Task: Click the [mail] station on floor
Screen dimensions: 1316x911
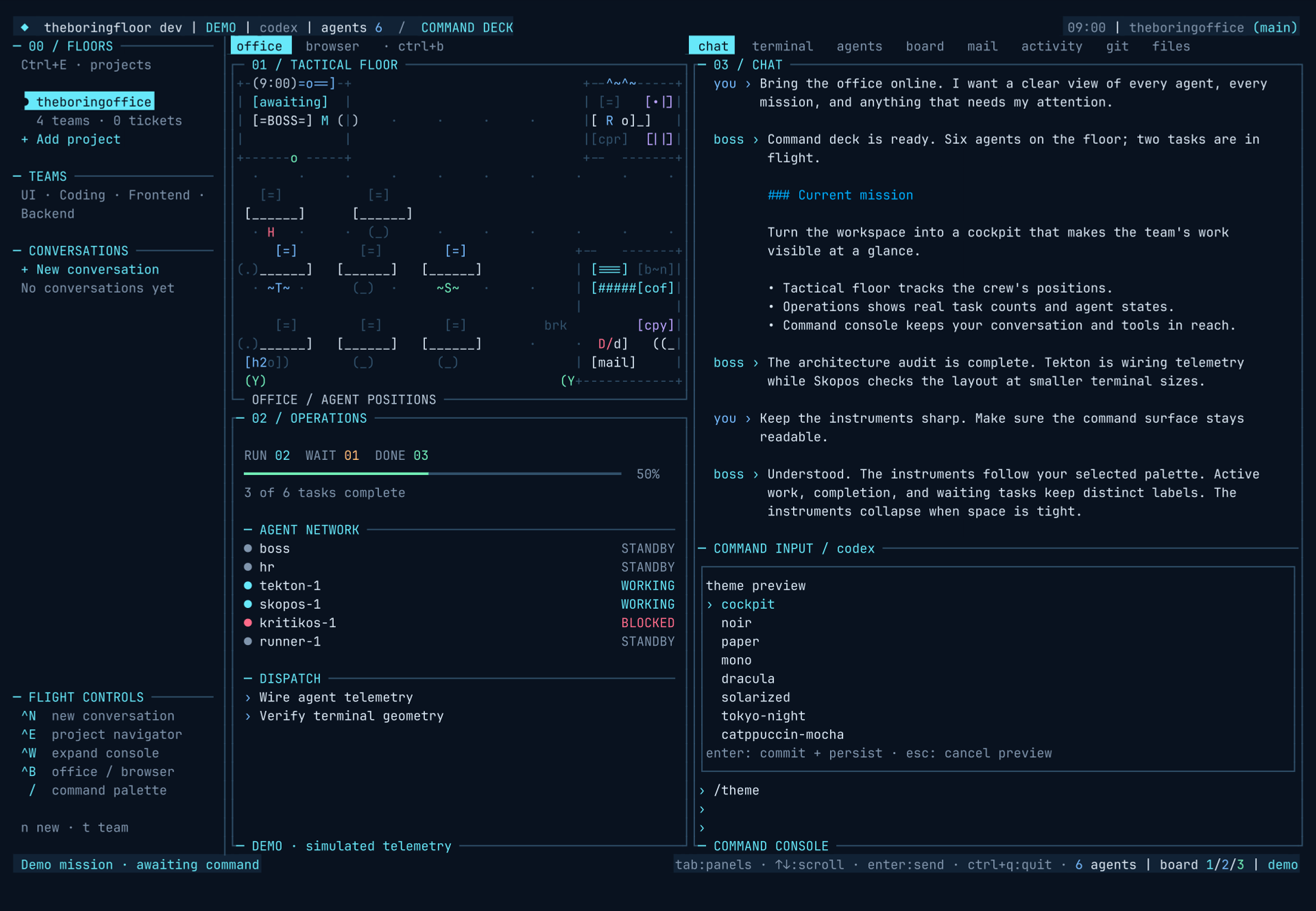Action: 613,362
